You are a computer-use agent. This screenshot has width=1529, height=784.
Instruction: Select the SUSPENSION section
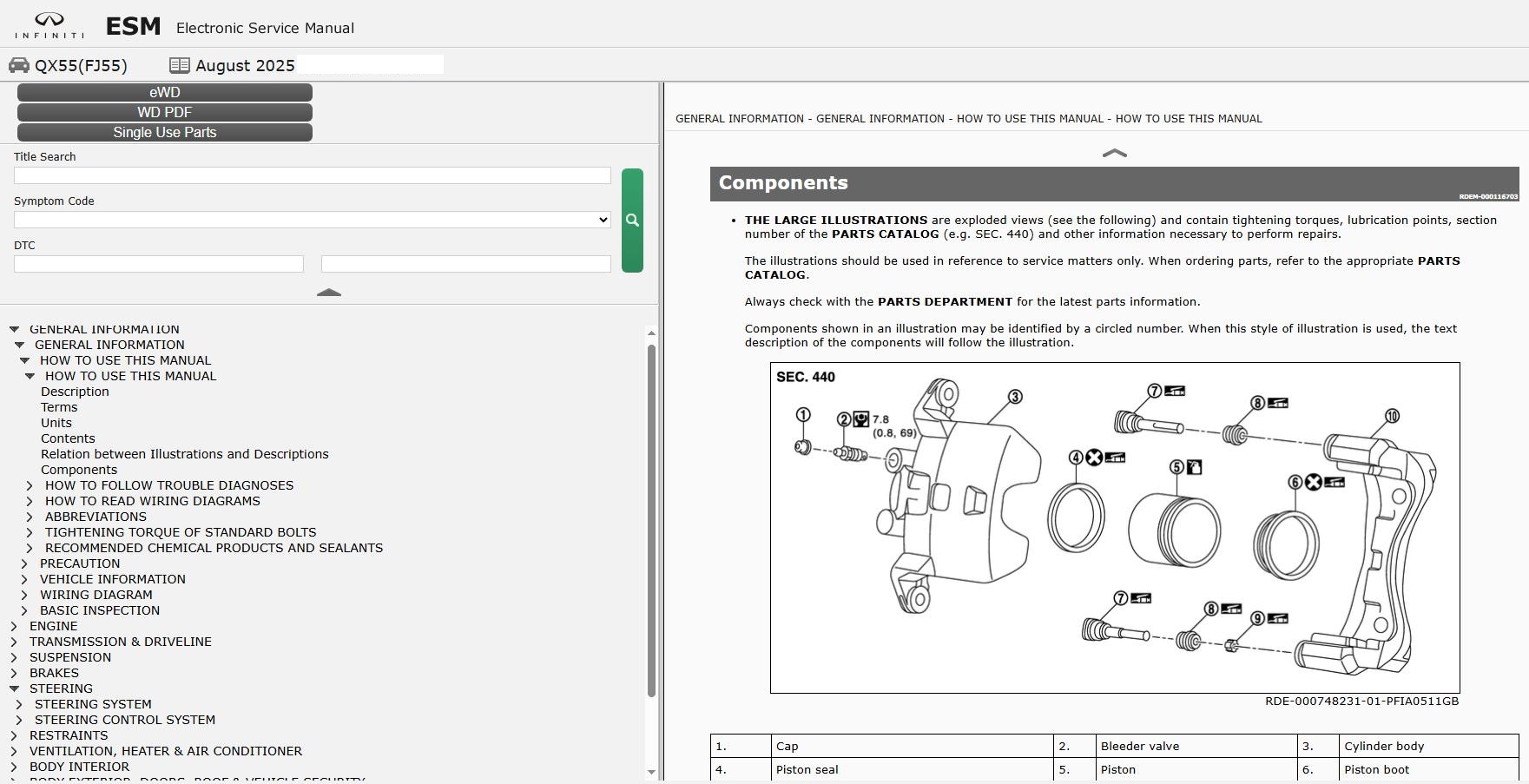[x=70, y=657]
